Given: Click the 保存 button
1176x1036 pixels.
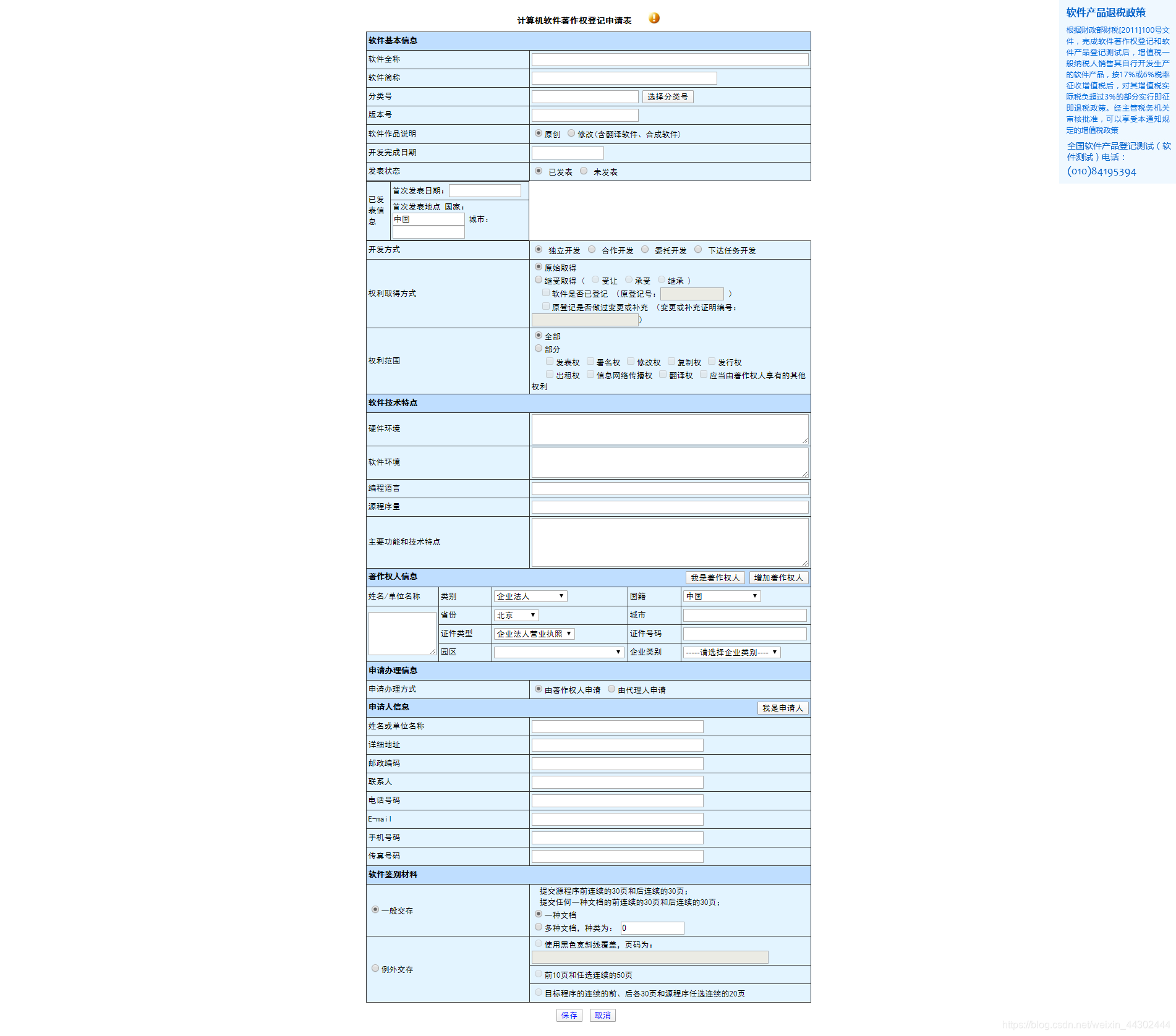Looking at the screenshot, I should 569,1016.
